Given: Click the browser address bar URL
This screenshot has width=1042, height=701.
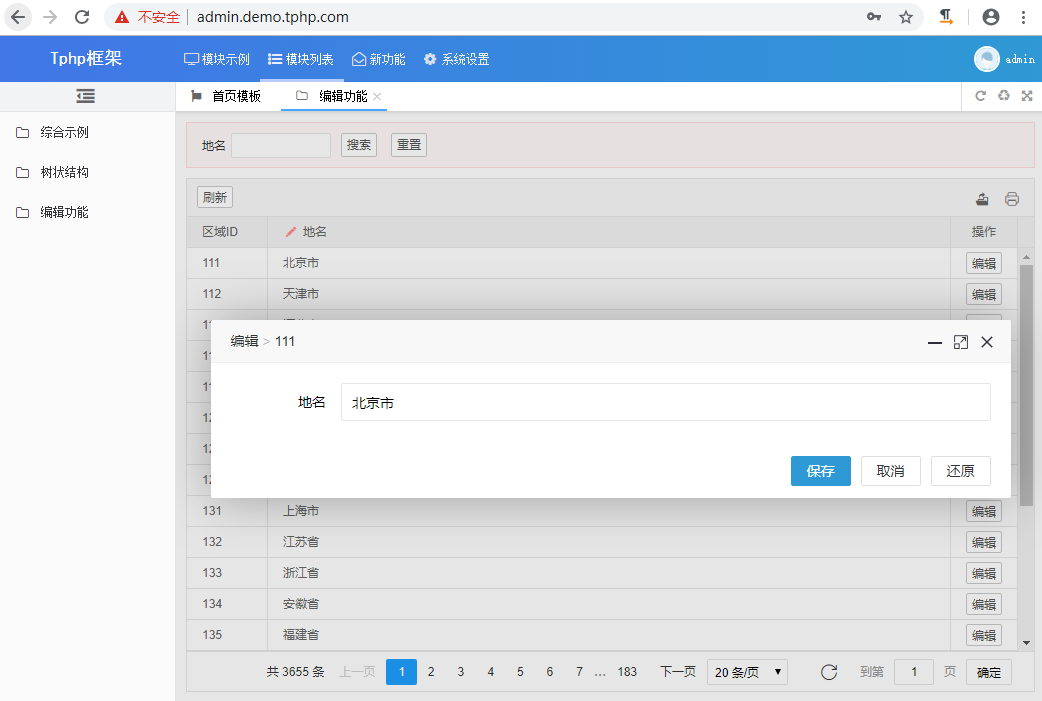Looking at the screenshot, I should tap(272, 17).
